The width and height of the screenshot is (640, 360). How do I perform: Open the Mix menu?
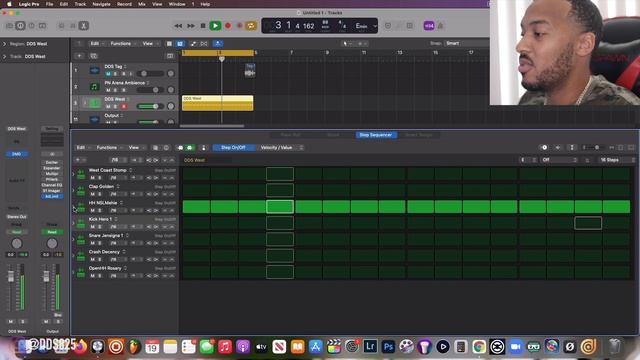142,4
